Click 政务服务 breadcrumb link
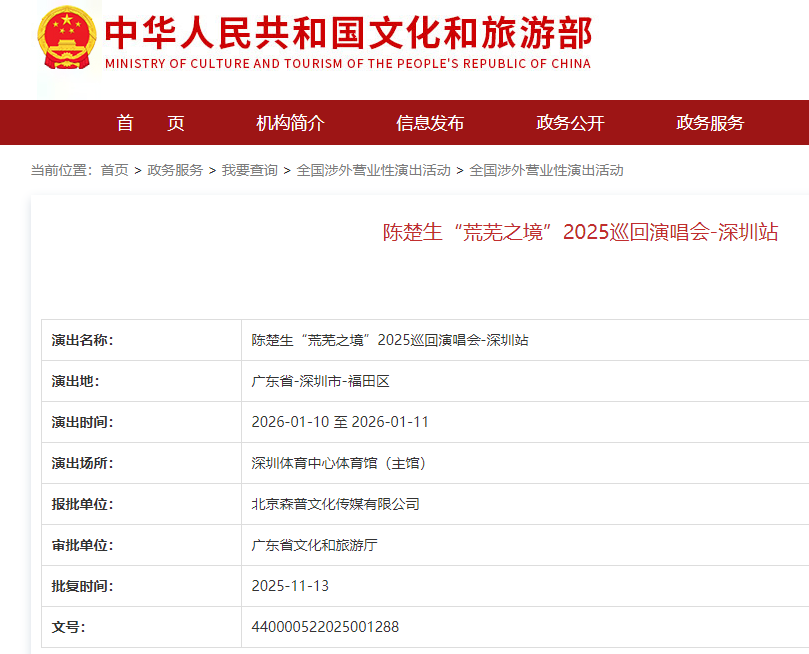Image resolution: width=809 pixels, height=654 pixels. [x=175, y=170]
